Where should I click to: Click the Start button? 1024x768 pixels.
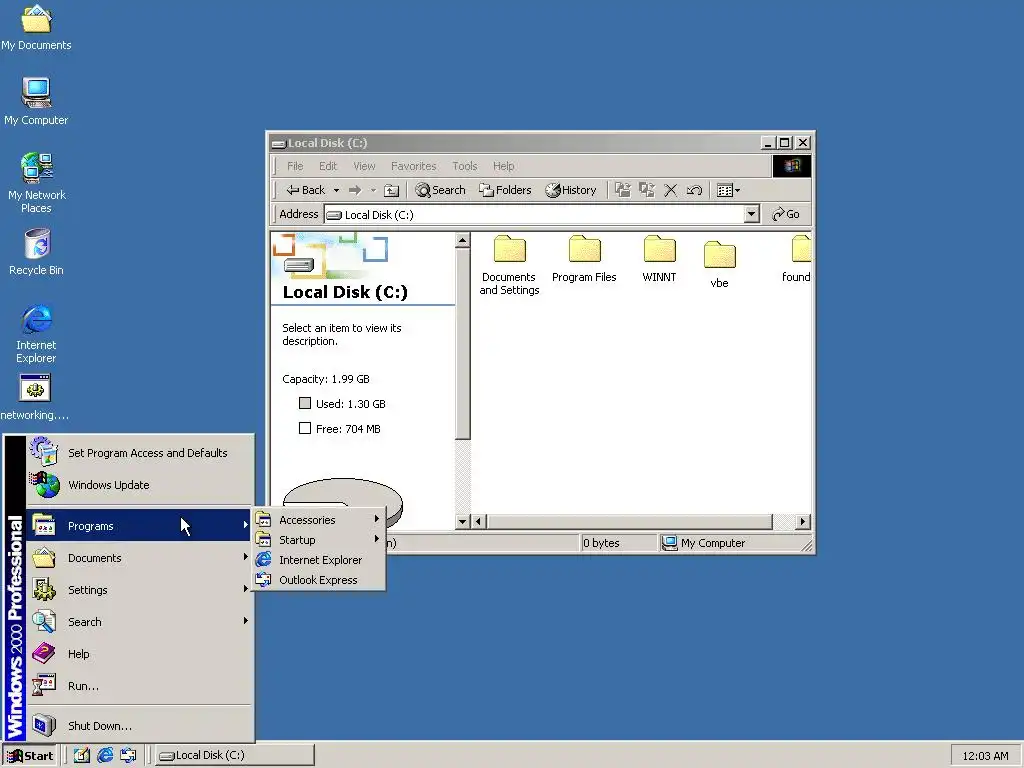[30, 756]
